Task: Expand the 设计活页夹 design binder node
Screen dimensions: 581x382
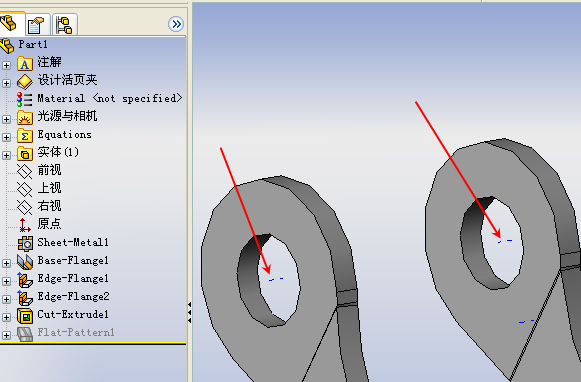Action: coord(6,83)
